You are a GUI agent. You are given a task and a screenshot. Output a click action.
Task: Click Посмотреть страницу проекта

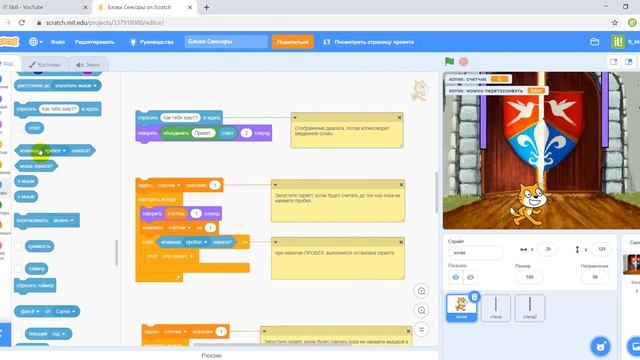(x=369, y=42)
